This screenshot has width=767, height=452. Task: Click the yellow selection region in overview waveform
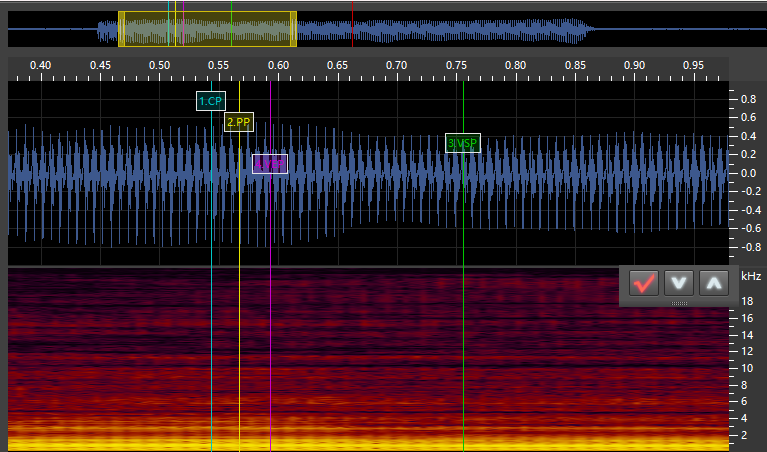[207, 29]
